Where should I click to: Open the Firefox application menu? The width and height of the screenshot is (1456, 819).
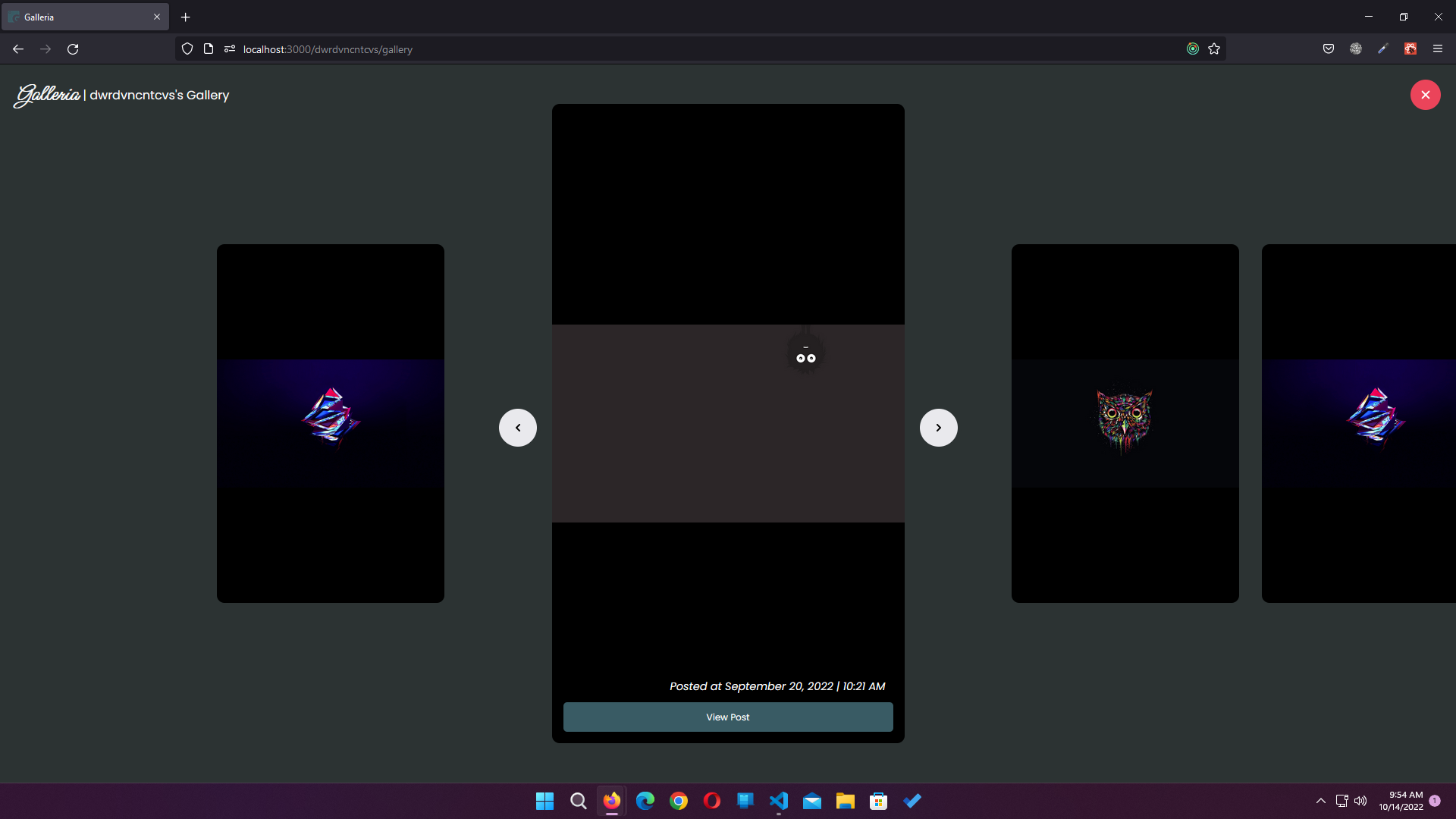tap(1437, 49)
